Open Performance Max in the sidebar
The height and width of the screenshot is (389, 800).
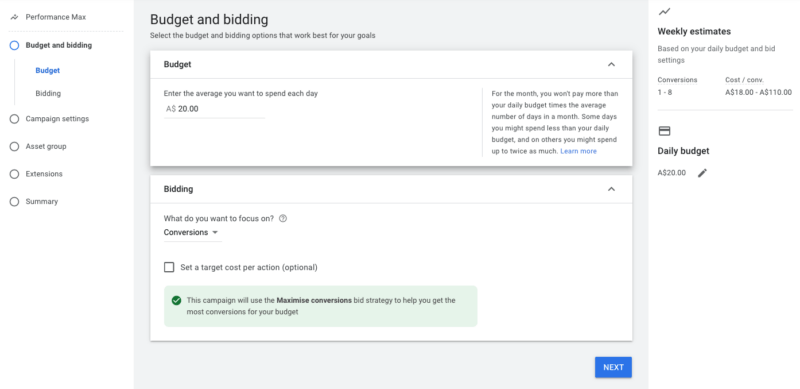coord(56,17)
